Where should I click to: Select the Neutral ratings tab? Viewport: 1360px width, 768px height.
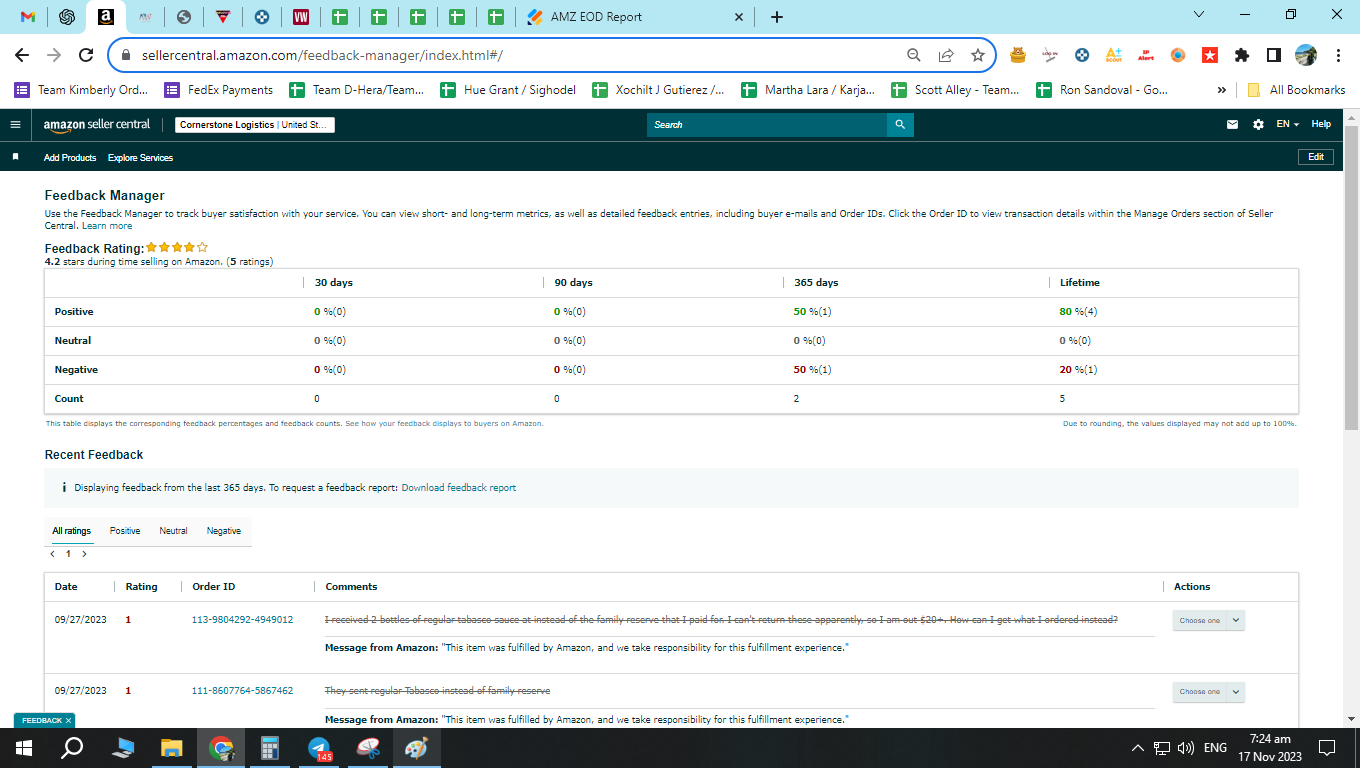coord(173,531)
